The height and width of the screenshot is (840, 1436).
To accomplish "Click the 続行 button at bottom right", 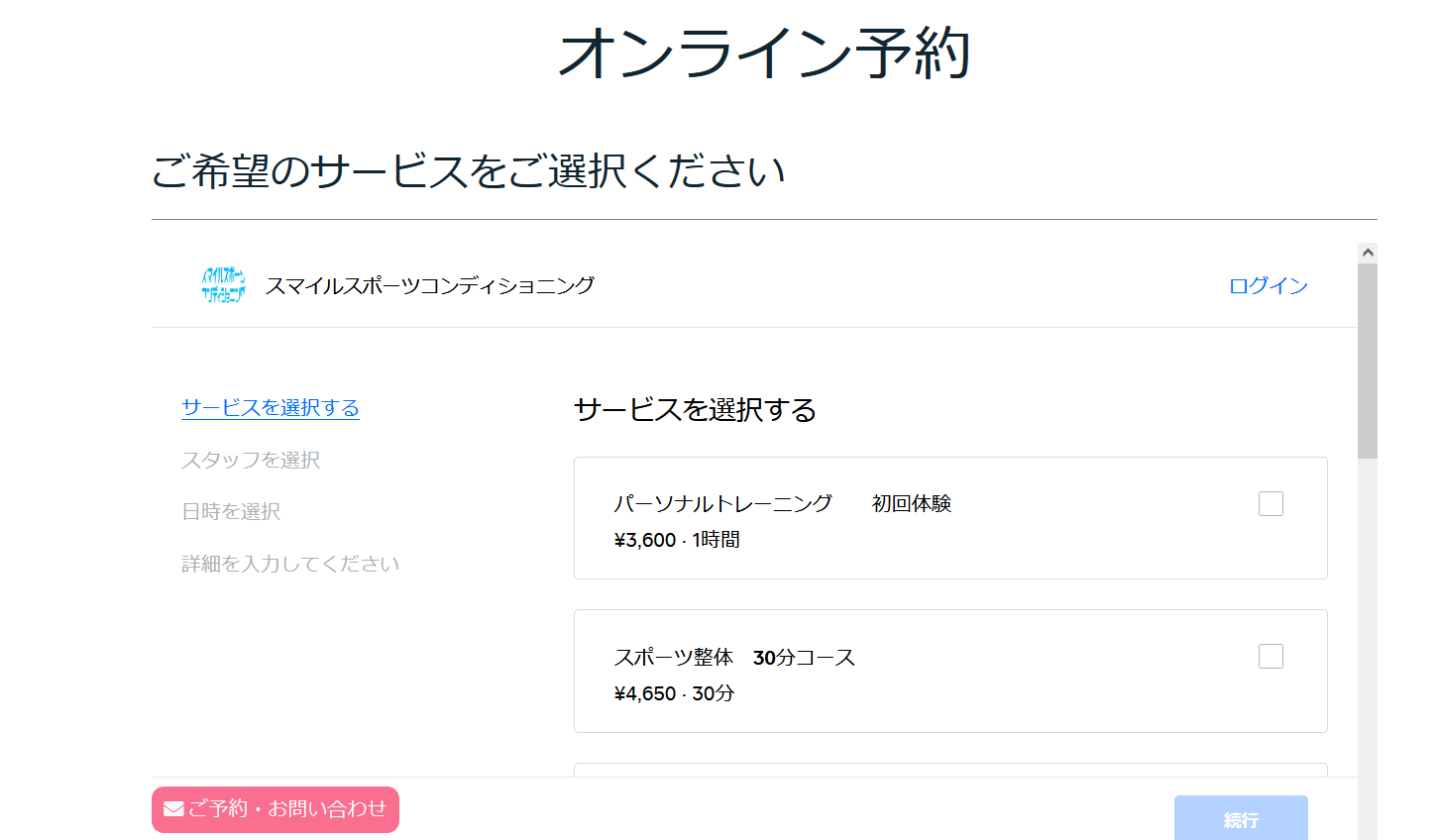I will (1241, 818).
